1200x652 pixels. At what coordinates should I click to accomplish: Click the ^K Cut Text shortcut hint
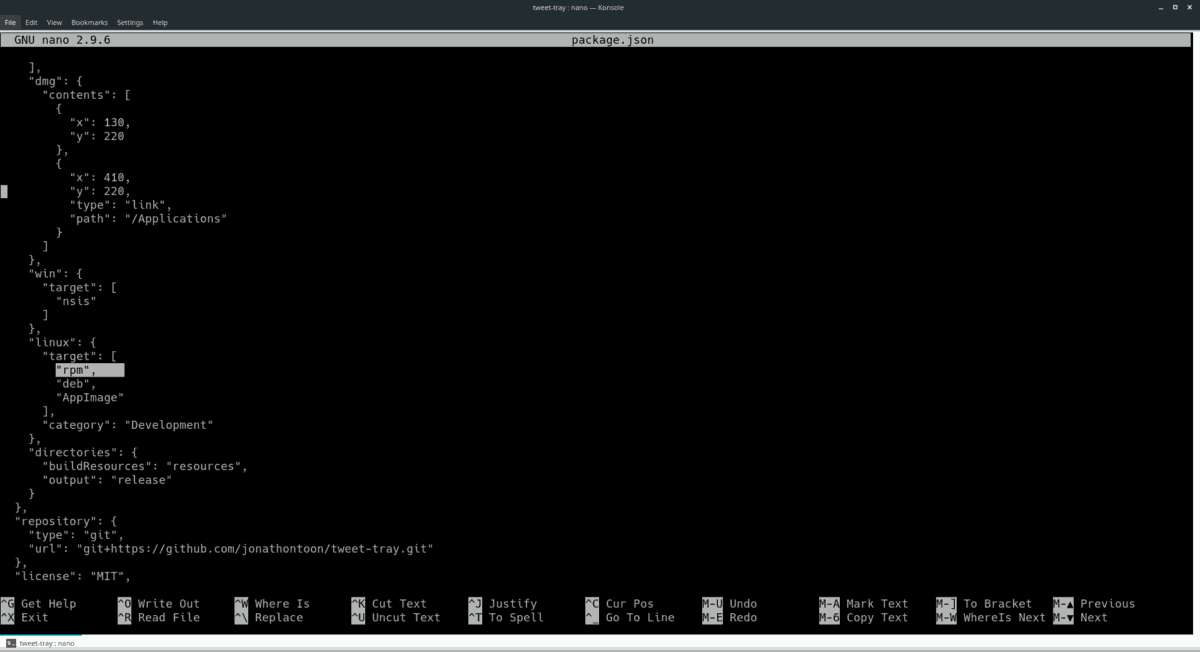tap(389, 604)
